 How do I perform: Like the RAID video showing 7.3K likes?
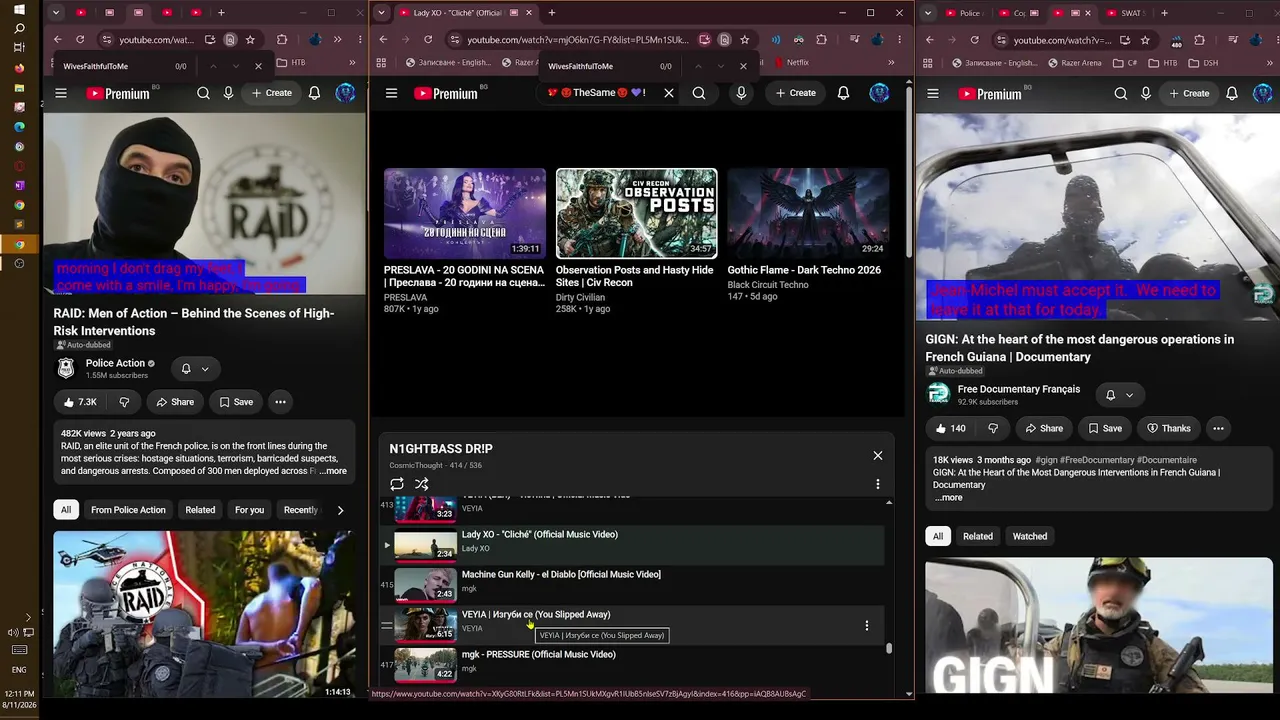tap(80, 402)
